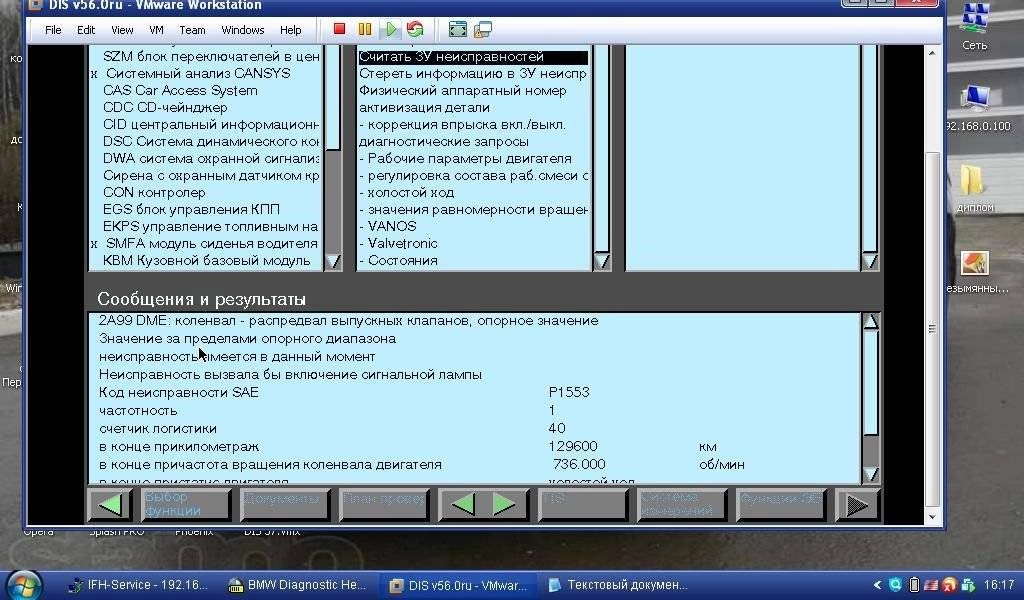
Task: Open the Help menu
Action: click(291, 30)
